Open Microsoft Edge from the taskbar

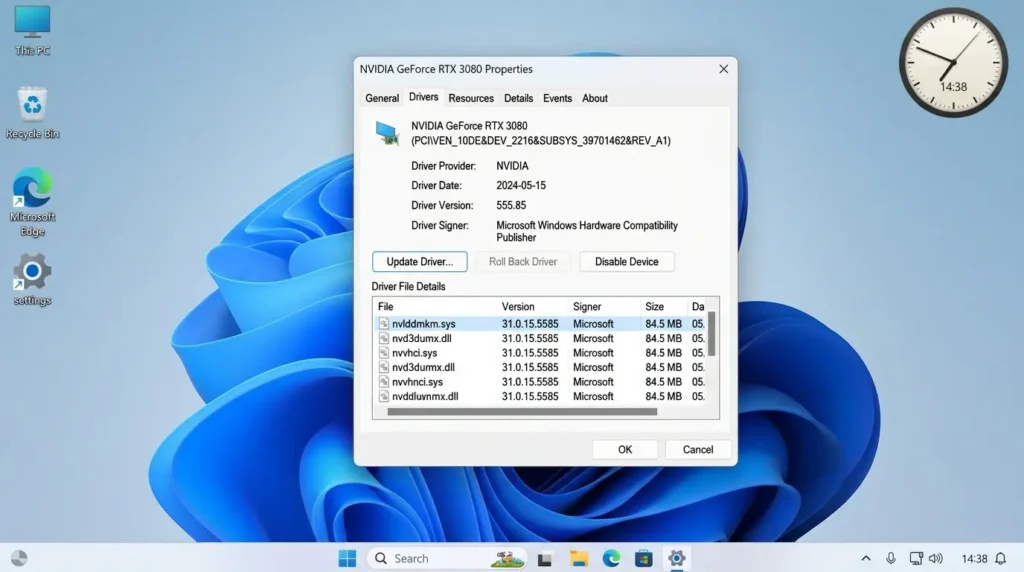(x=611, y=558)
